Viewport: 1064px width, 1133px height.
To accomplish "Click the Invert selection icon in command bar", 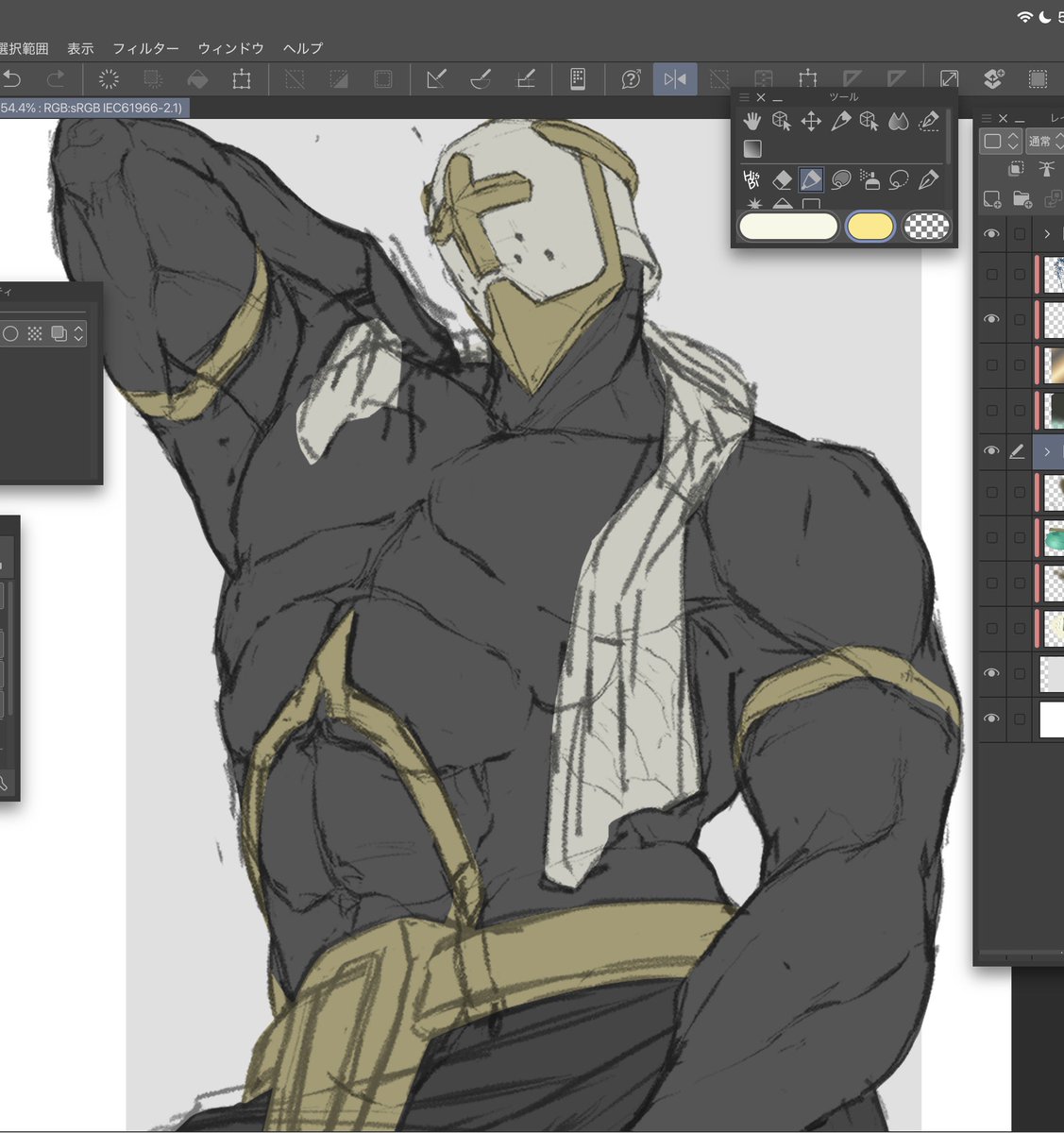I will pos(339,79).
